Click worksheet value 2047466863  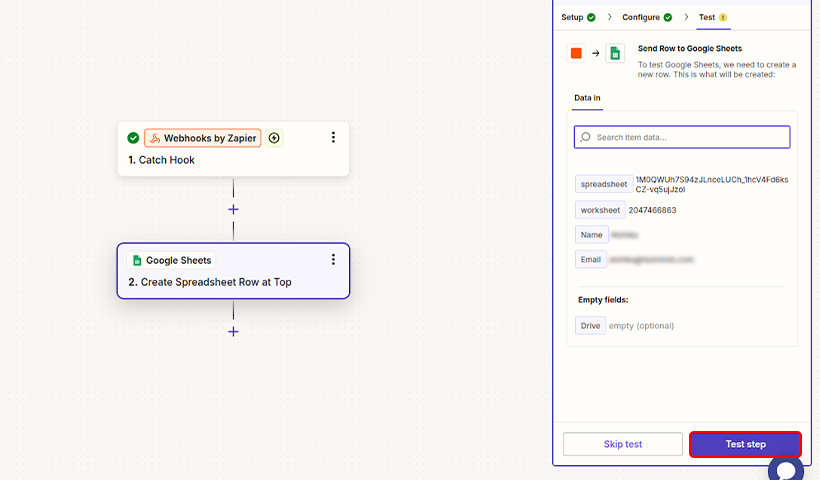[x=652, y=210]
